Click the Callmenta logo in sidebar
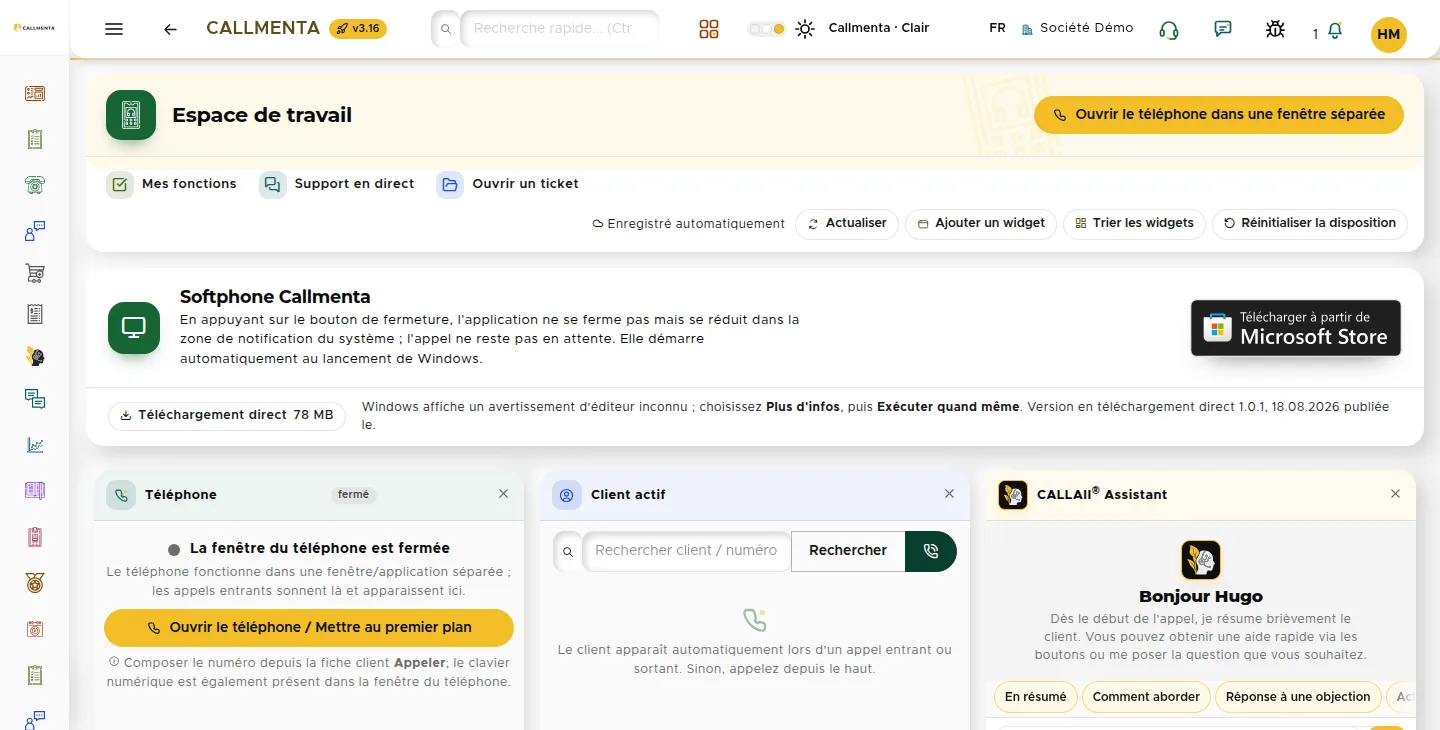This screenshot has height=730, width=1440. pyautogui.click(x=35, y=27)
